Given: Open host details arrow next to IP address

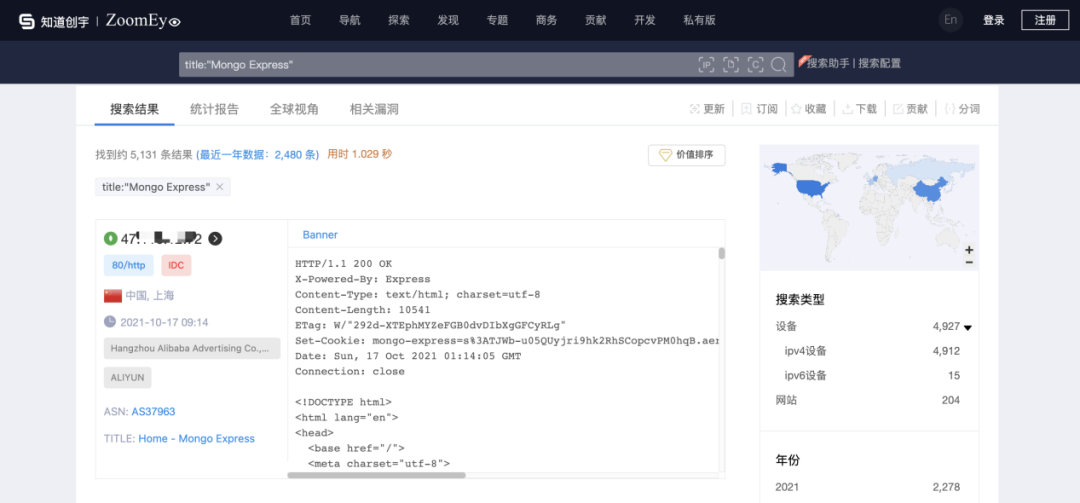Looking at the screenshot, I should click(216, 238).
